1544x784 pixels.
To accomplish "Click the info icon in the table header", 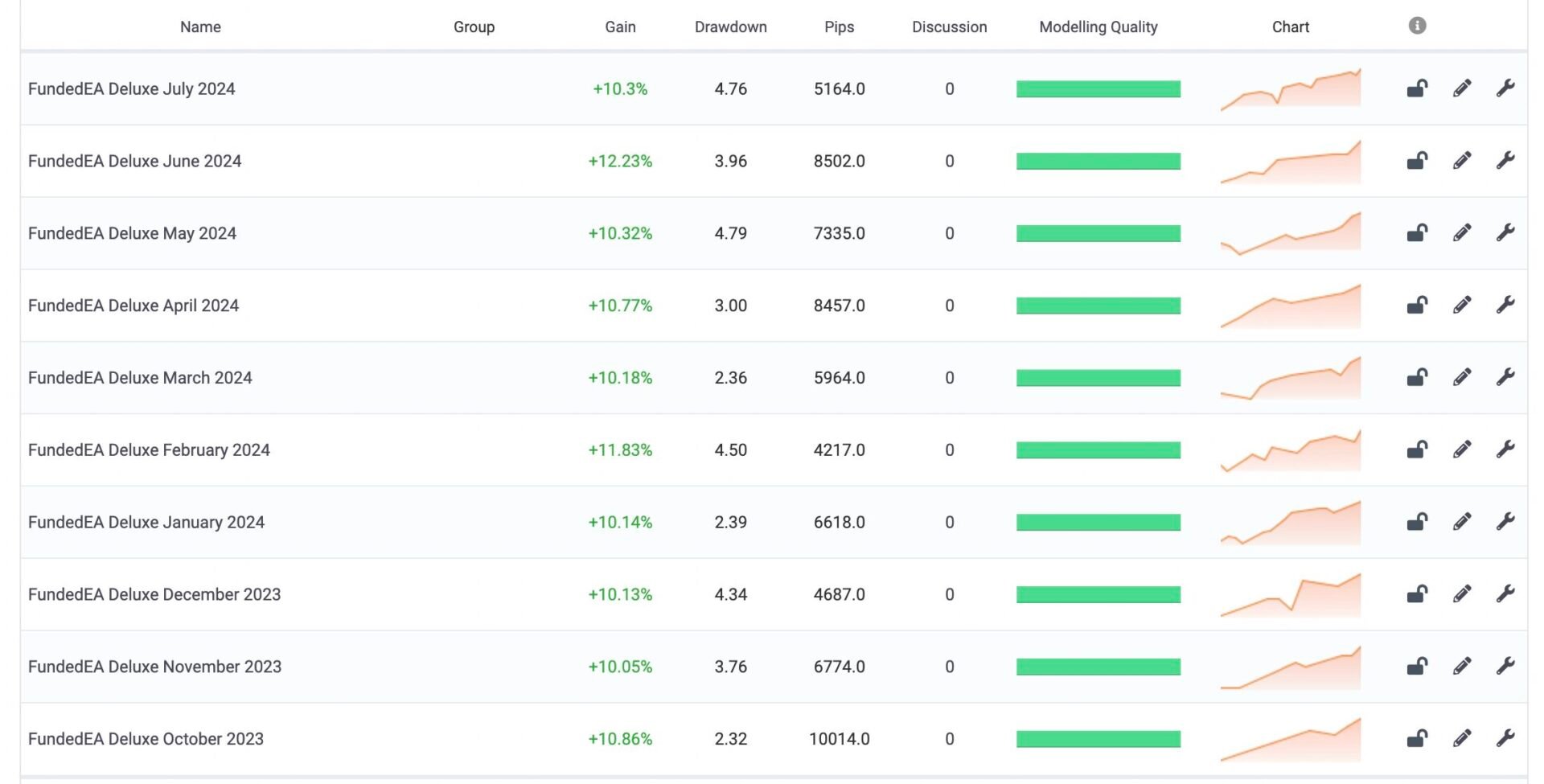I will pyautogui.click(x=1417, y=26).
